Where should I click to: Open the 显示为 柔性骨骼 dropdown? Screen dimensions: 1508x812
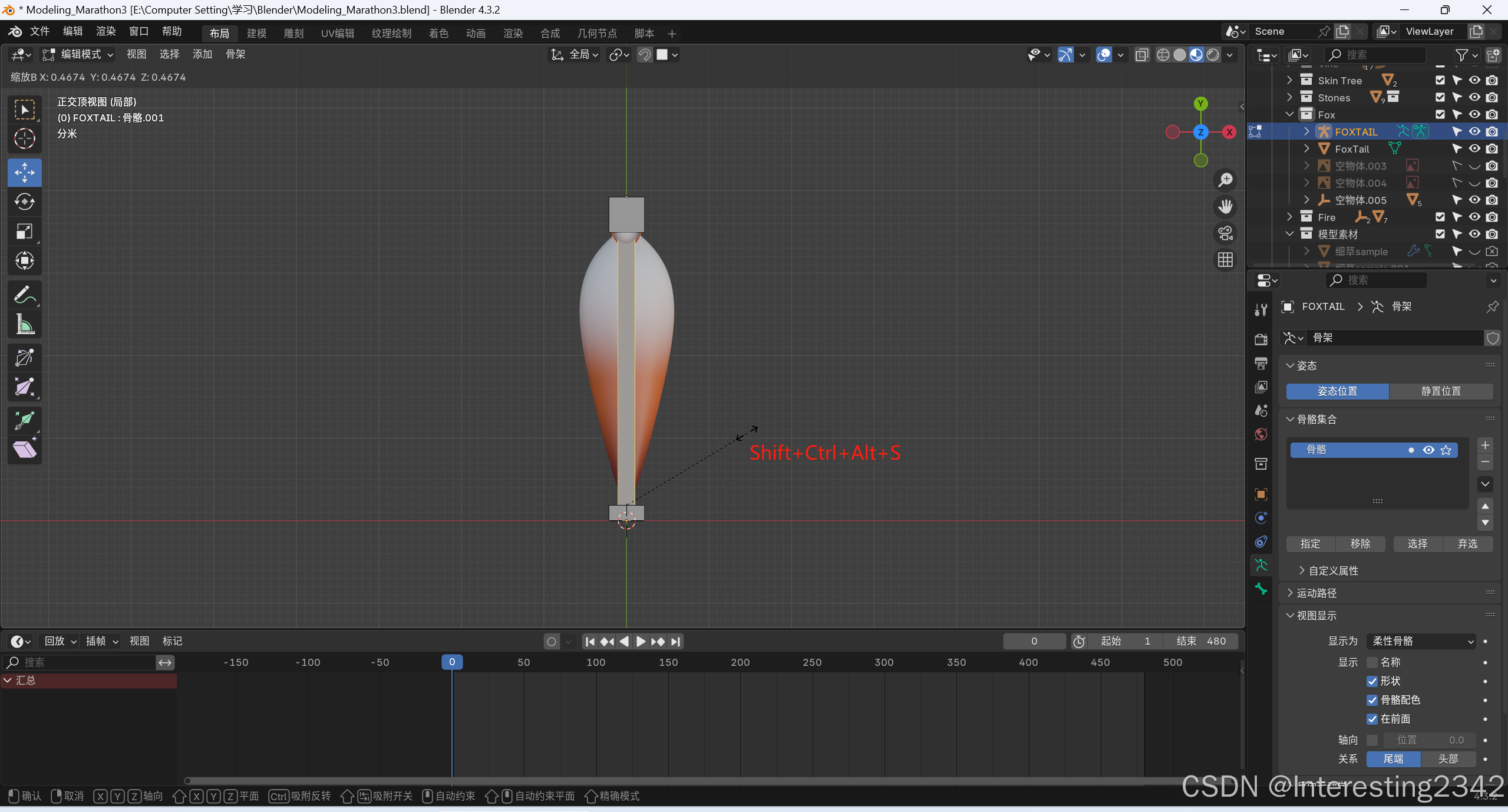click(1421, 641)
